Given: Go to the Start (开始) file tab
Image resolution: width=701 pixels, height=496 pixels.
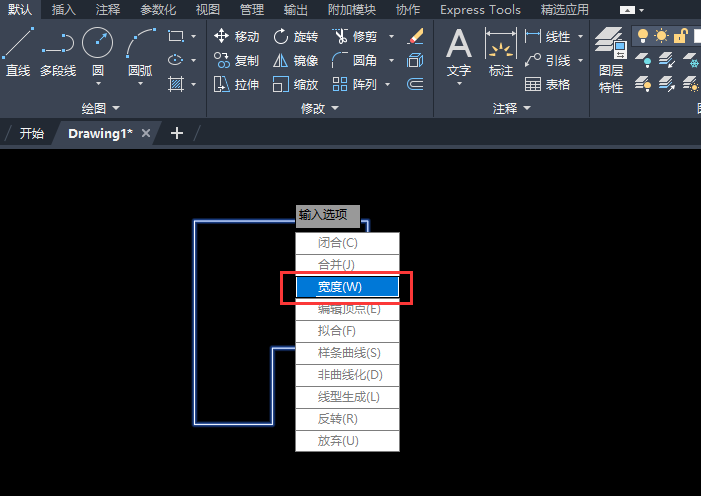Looking at the screenshot, I should (31, 133).
